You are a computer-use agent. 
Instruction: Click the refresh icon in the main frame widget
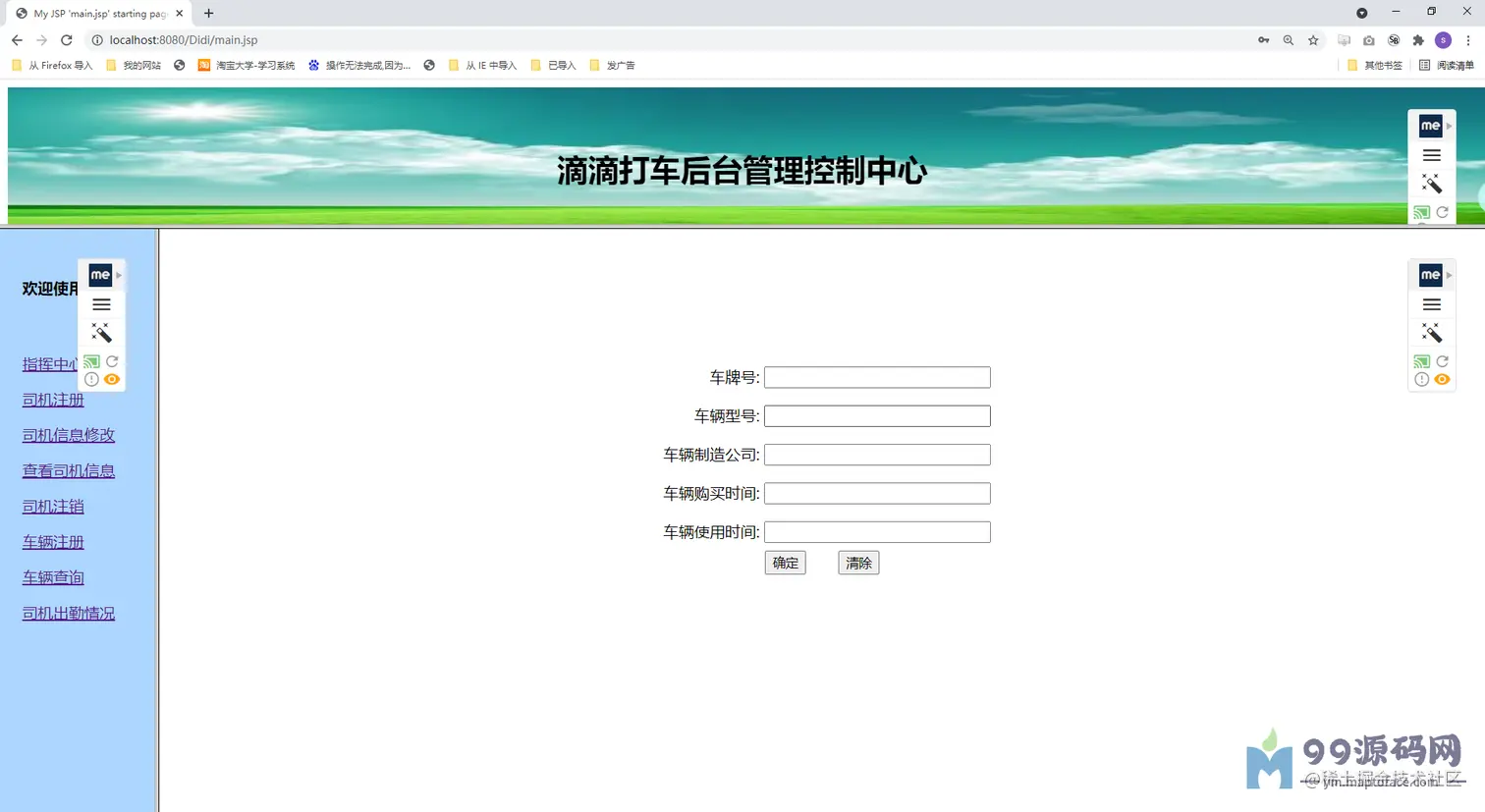coord(1443,361)
